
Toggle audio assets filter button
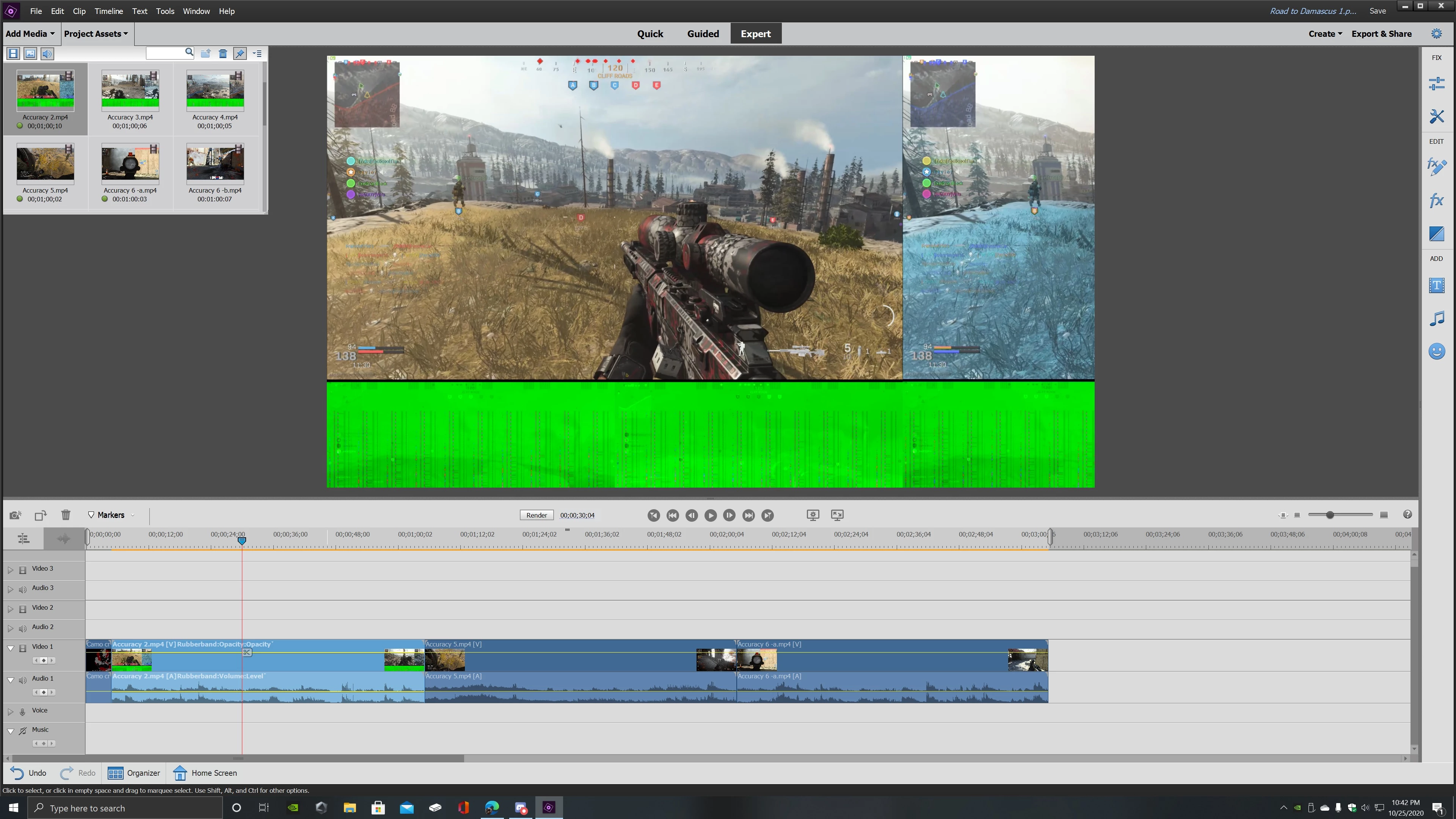tap(47, 54)
